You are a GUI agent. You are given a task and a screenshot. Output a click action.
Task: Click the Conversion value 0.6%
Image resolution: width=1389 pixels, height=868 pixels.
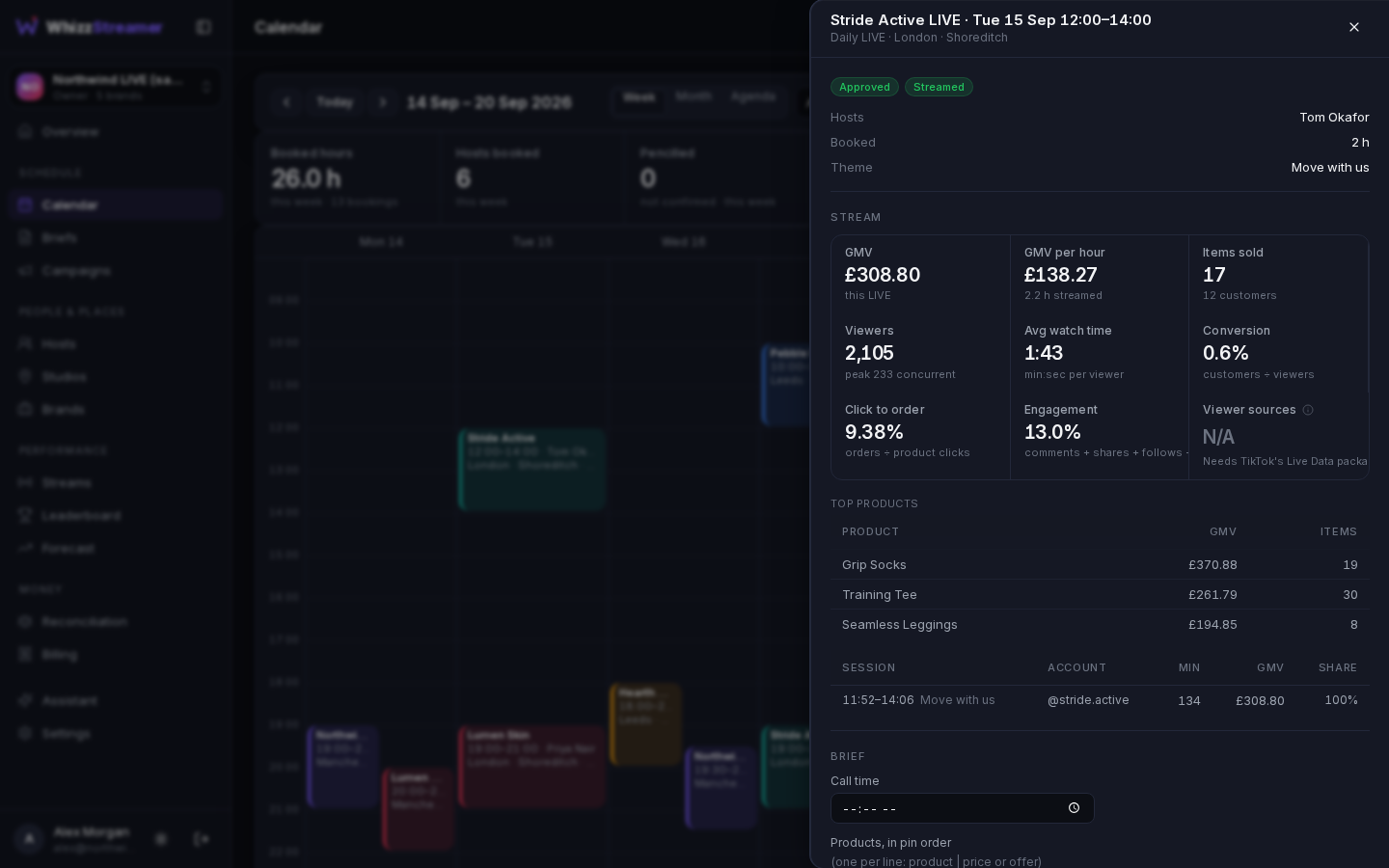(x=1226, y=353)
